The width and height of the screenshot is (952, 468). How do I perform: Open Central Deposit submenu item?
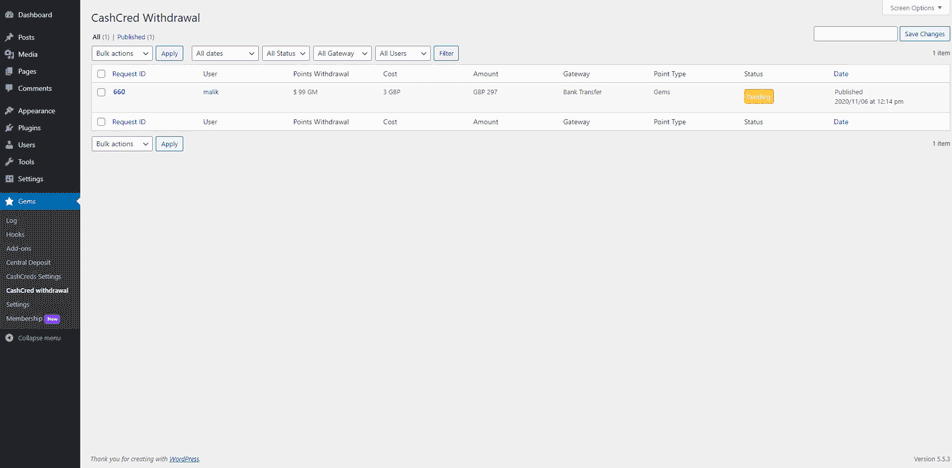click(x=28, y=262)
